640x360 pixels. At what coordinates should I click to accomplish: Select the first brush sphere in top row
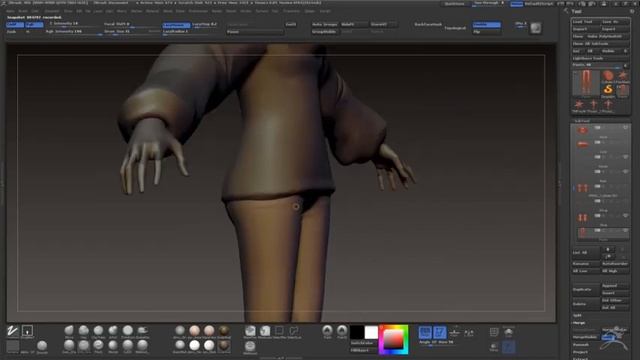click(69, 330)
